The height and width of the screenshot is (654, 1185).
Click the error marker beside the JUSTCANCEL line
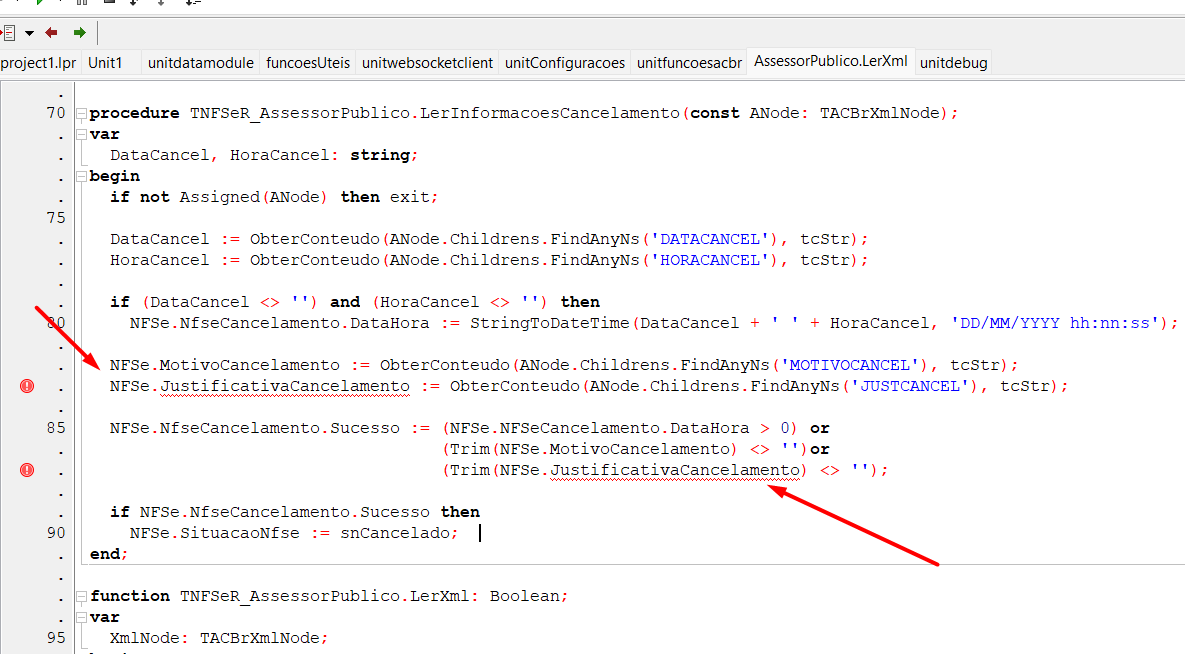(x=27, y=386)
